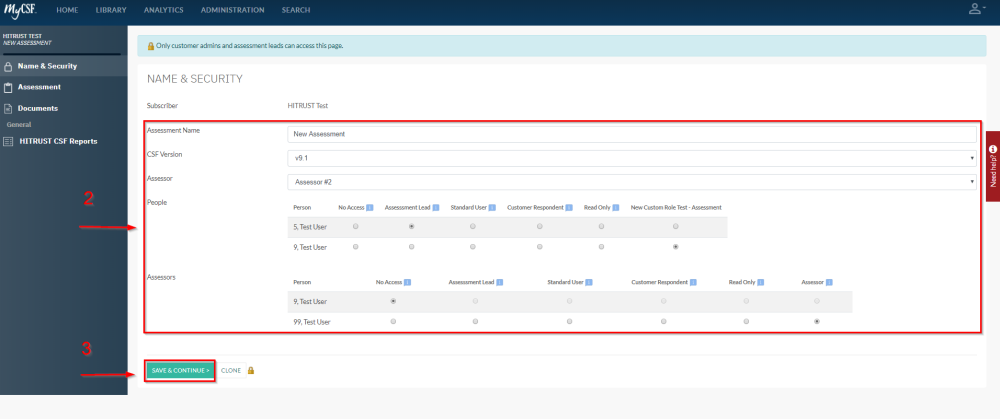This screenshot has width=1000, height=419.
Task: Click info icon beside Assessment Lead in People table
Action: 436,208
